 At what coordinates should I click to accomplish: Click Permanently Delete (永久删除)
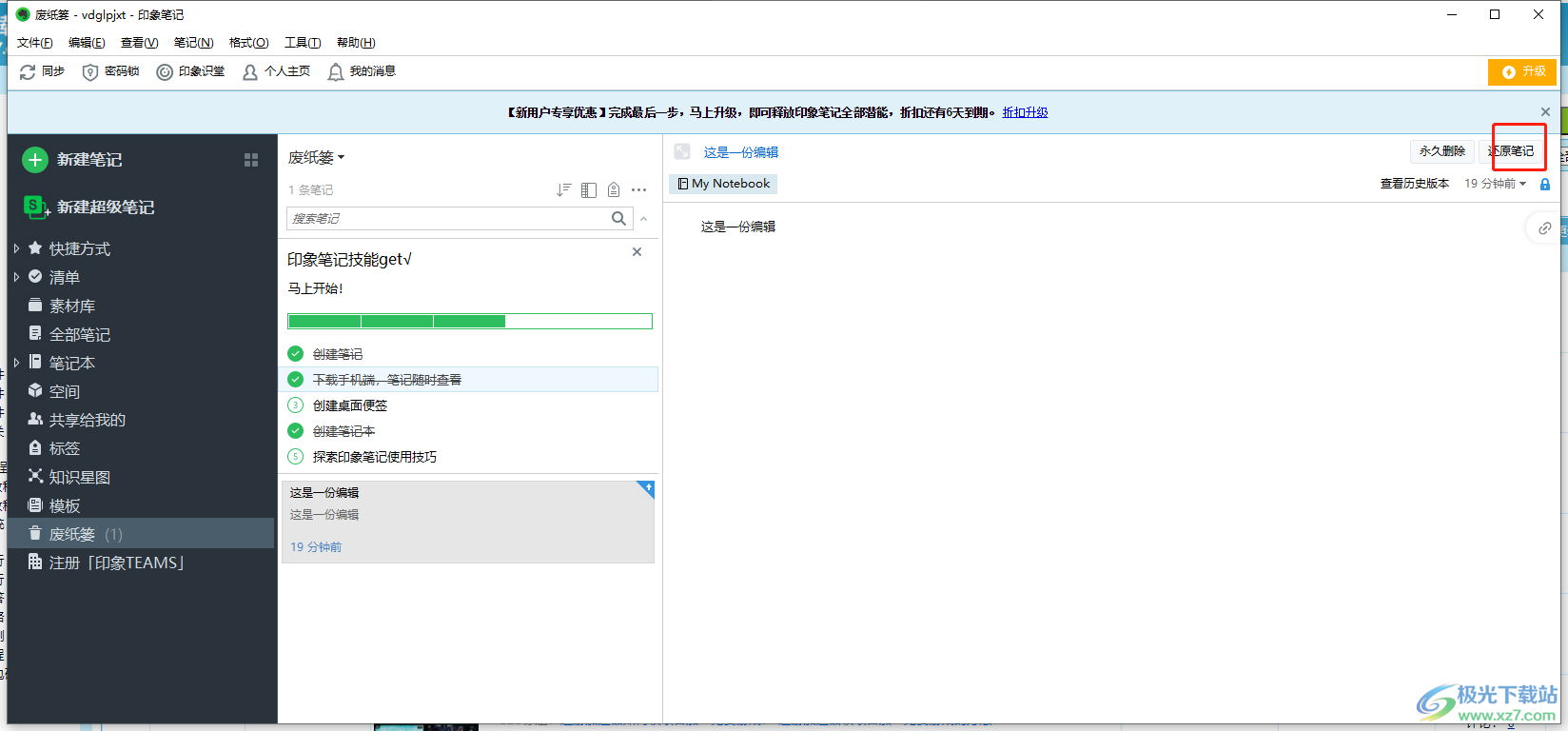tap(1441, 151)
